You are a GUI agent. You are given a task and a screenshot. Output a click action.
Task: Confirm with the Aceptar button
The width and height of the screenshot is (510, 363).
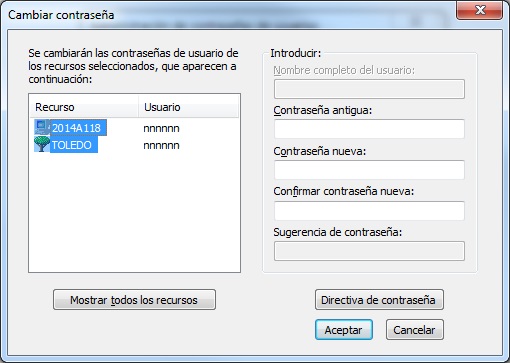tap(344, 330)
